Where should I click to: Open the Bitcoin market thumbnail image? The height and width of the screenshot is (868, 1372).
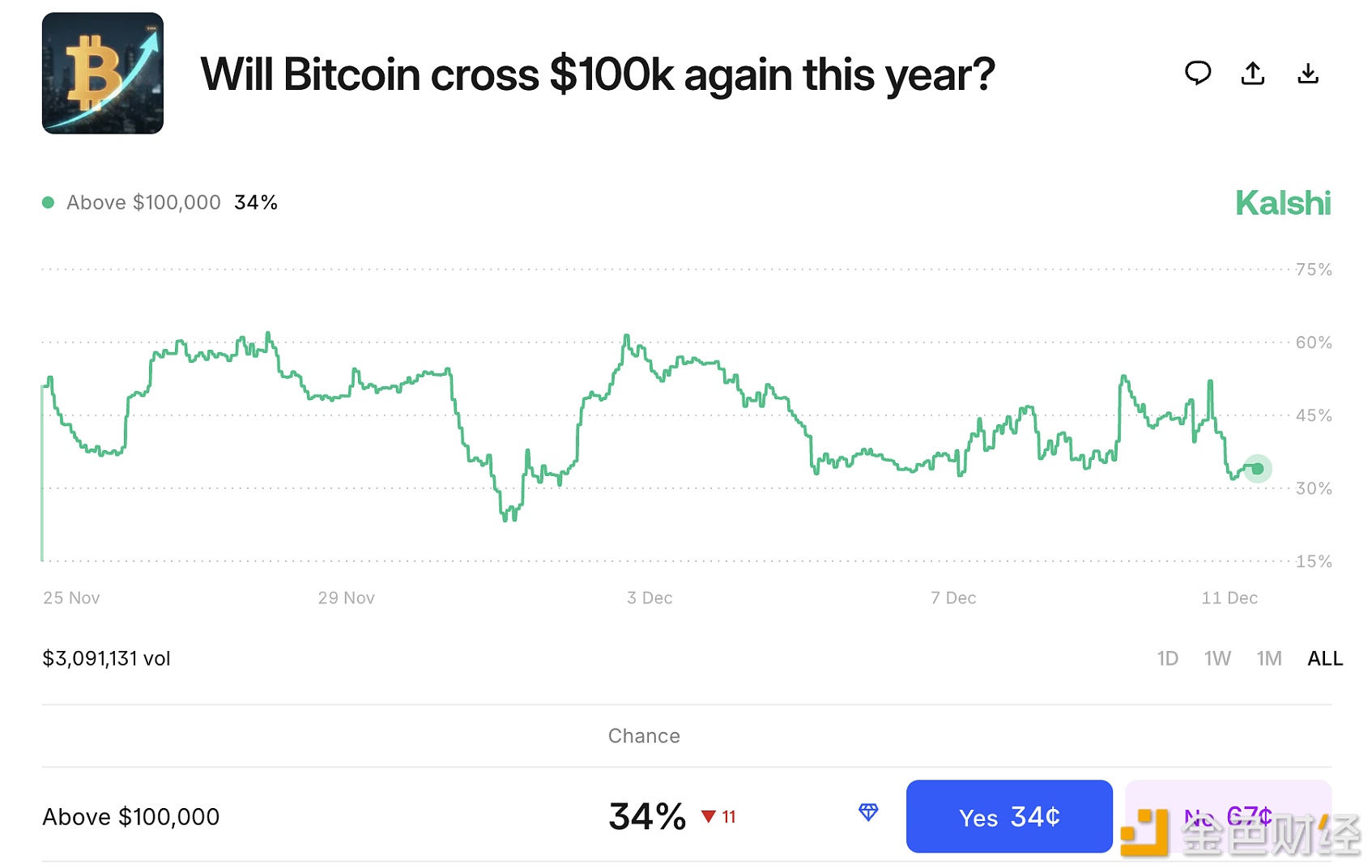[103, 74]
